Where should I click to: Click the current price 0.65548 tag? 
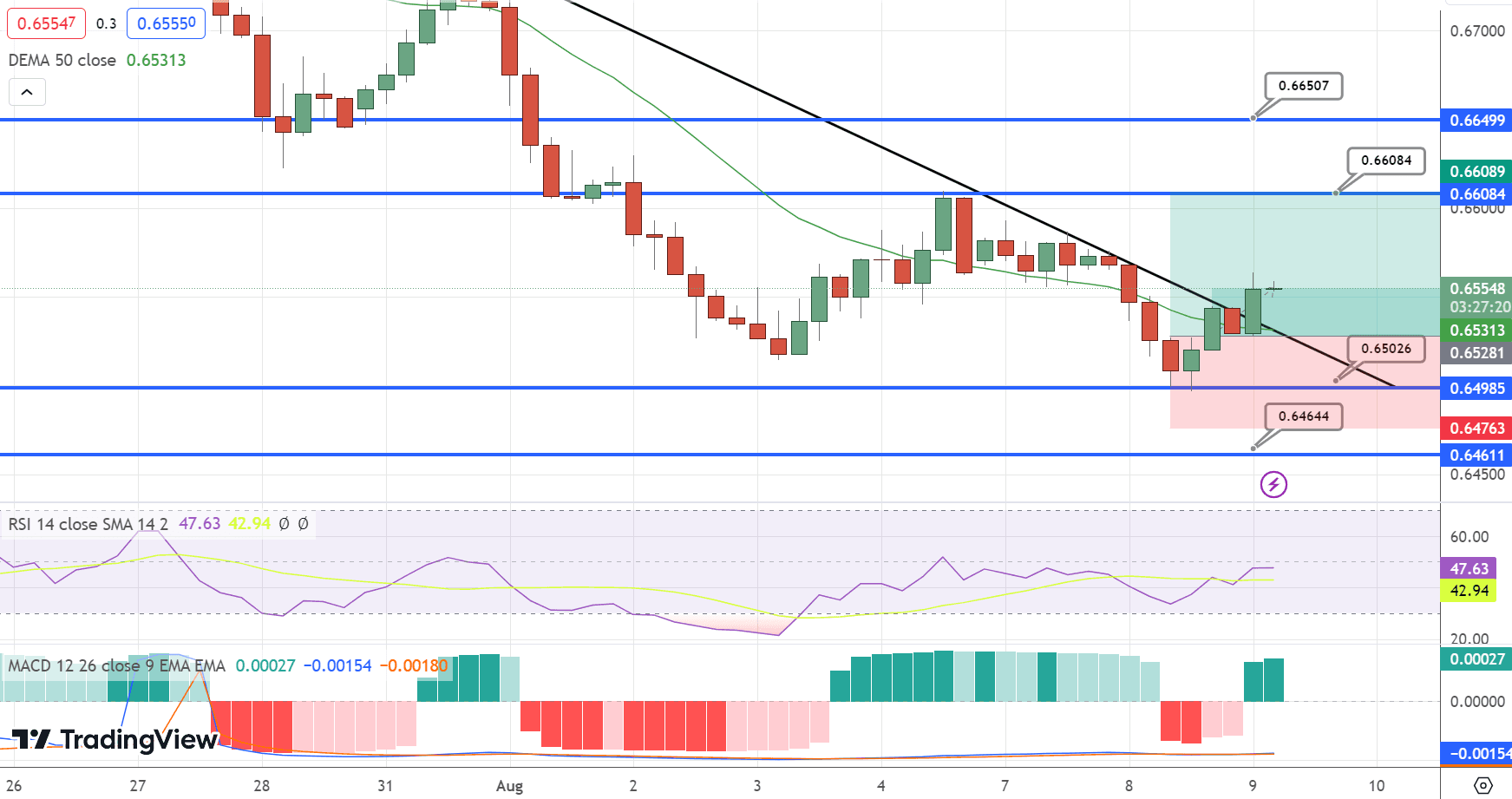(1476, 289)
